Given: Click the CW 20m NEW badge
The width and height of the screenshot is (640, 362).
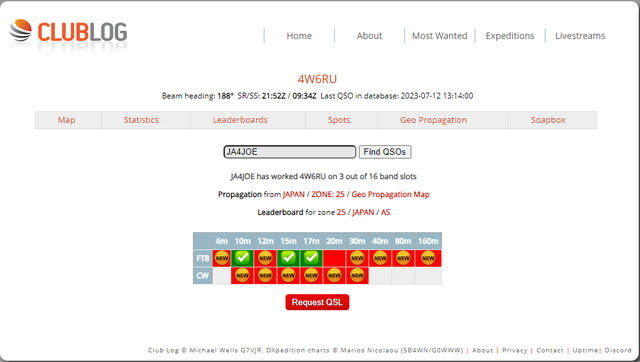Looking at the screenshot, I should [x=334, y=275].
